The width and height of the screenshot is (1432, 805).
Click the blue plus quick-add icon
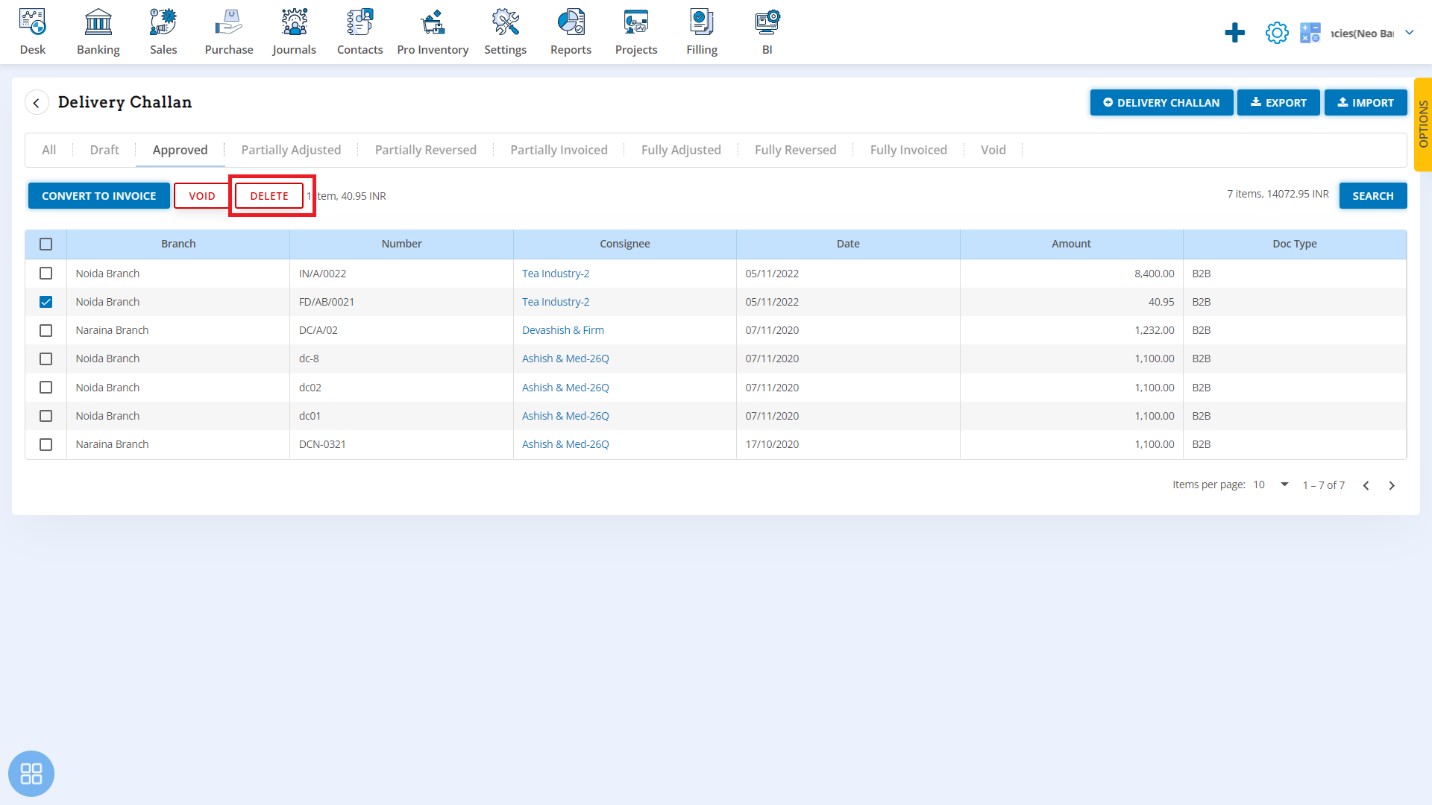click(1235, 33)
